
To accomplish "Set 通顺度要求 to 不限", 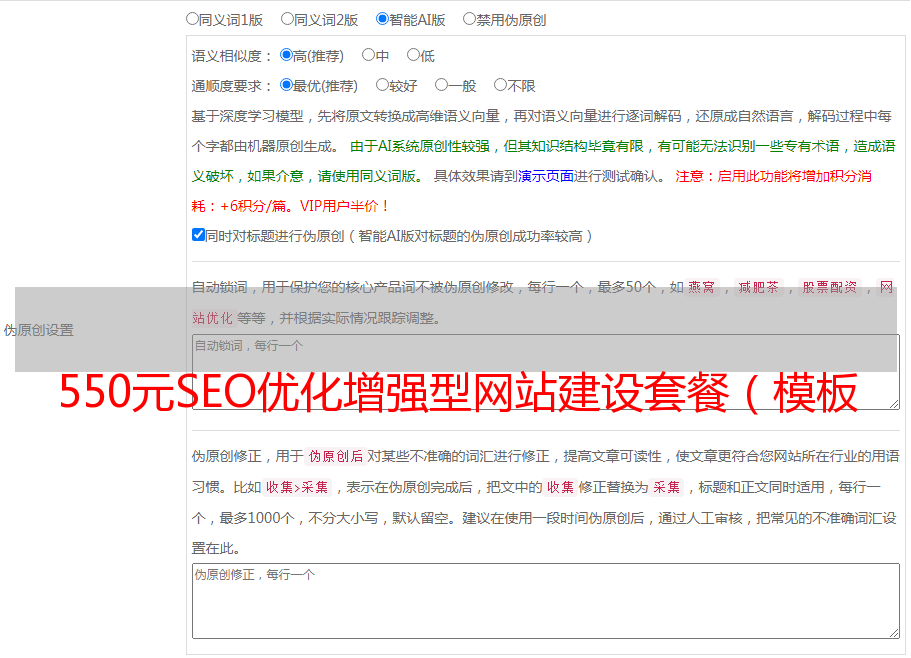I will click(500, 86).
